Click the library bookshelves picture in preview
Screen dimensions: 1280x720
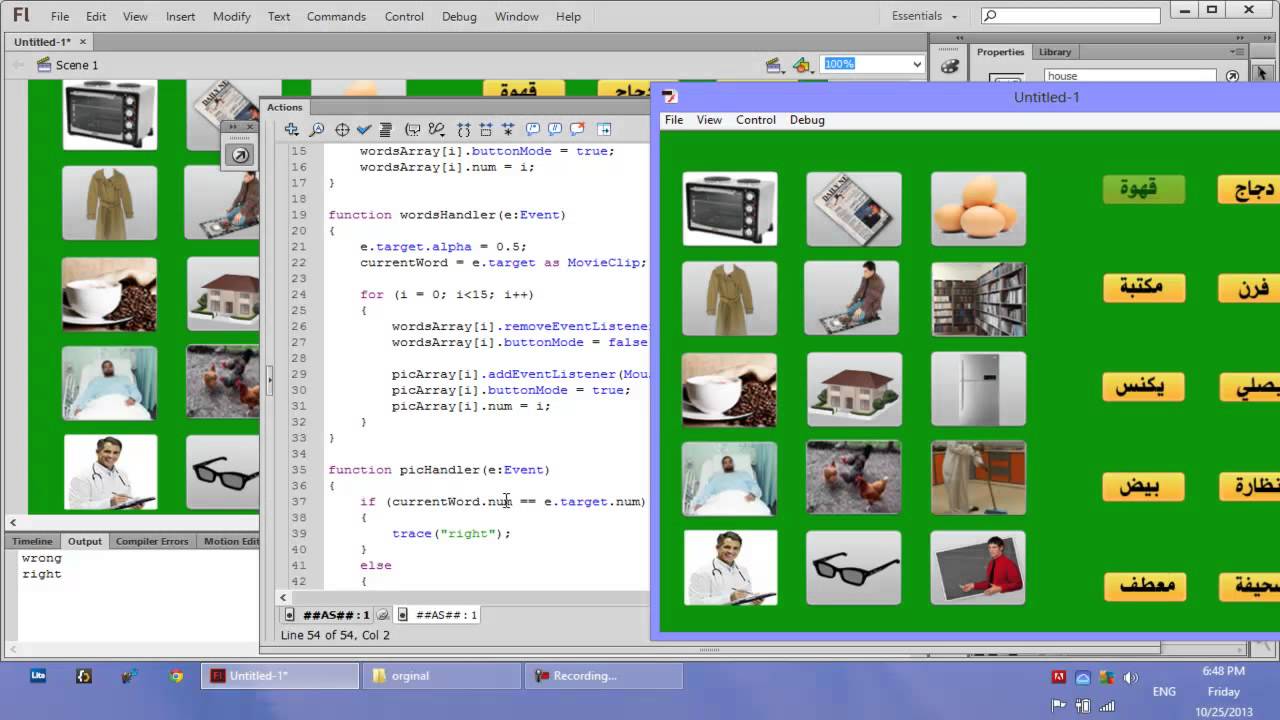pyautogui.click(x=978, y=299)
